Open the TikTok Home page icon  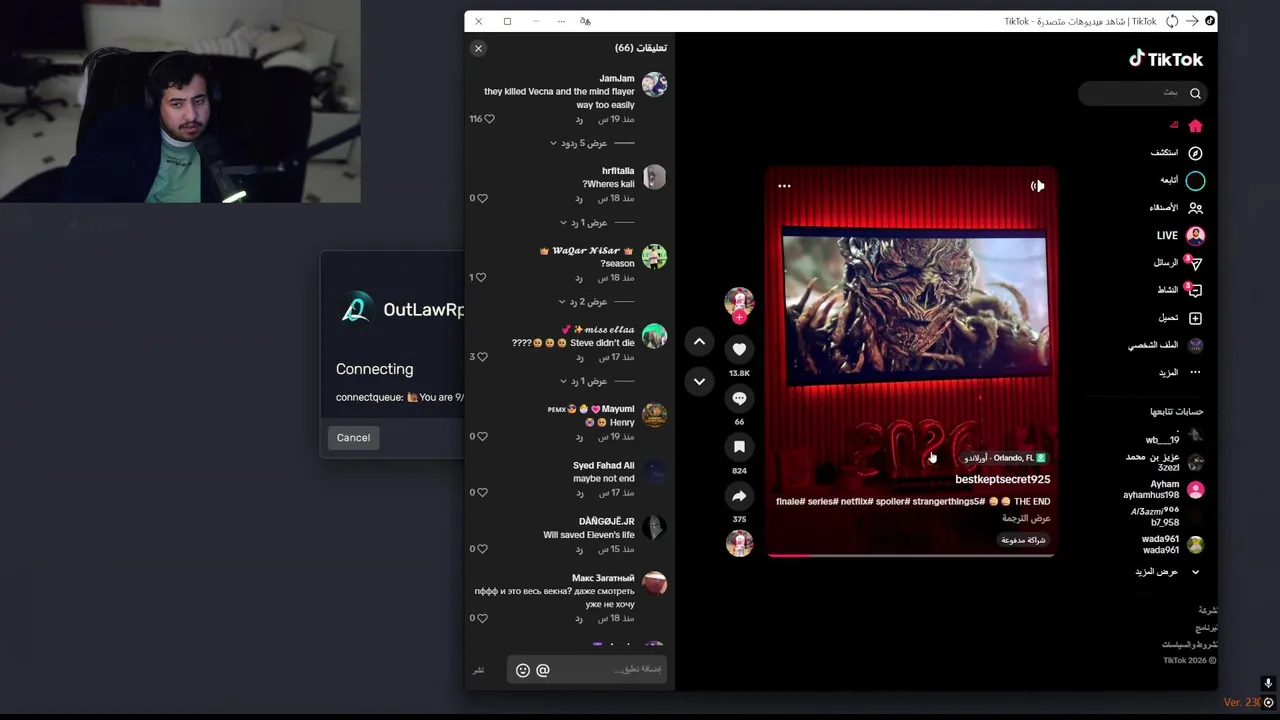1195,126
